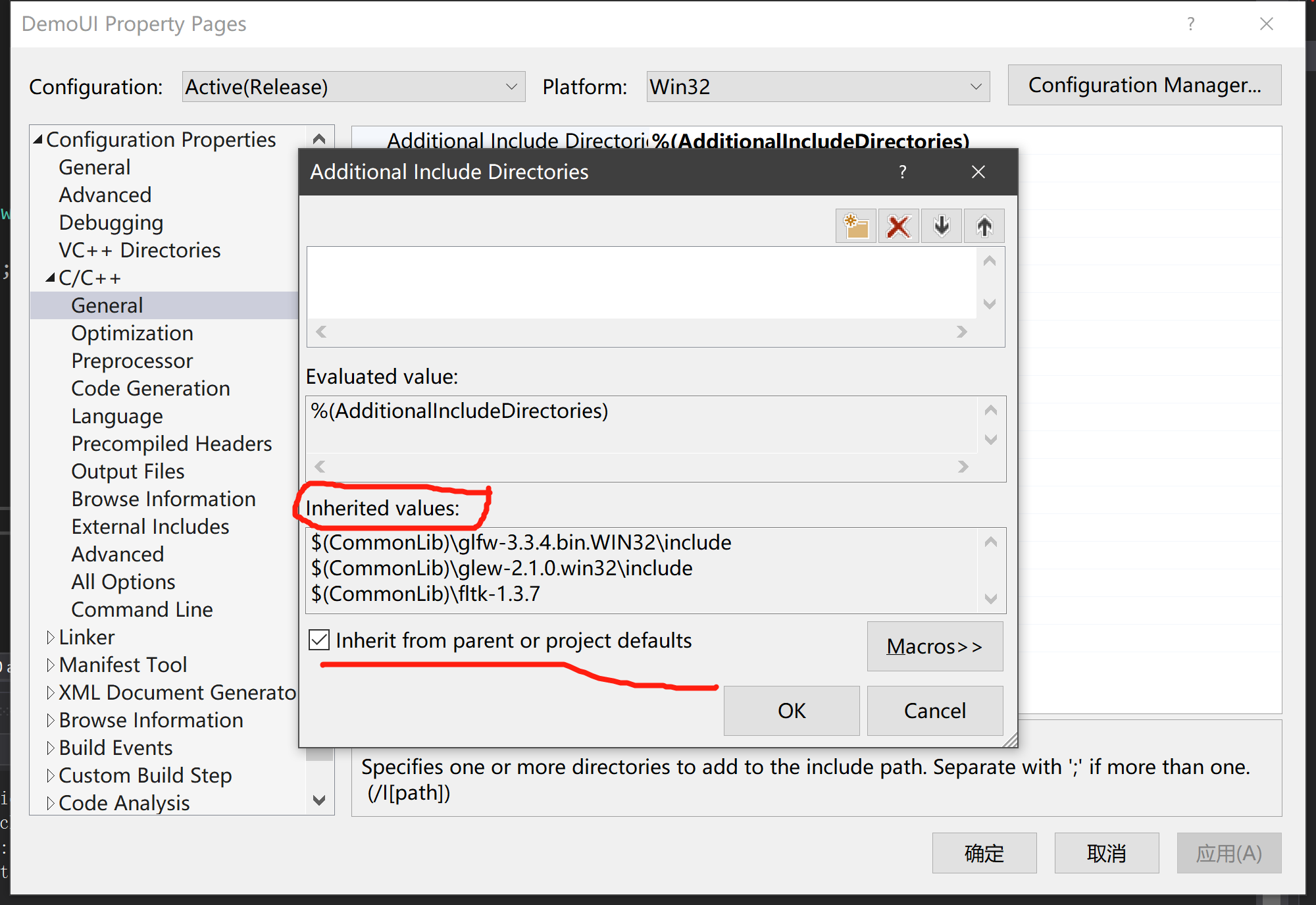Click the Property Pages help question mark
1316x905 pixels.
(x=1190, y=24)
